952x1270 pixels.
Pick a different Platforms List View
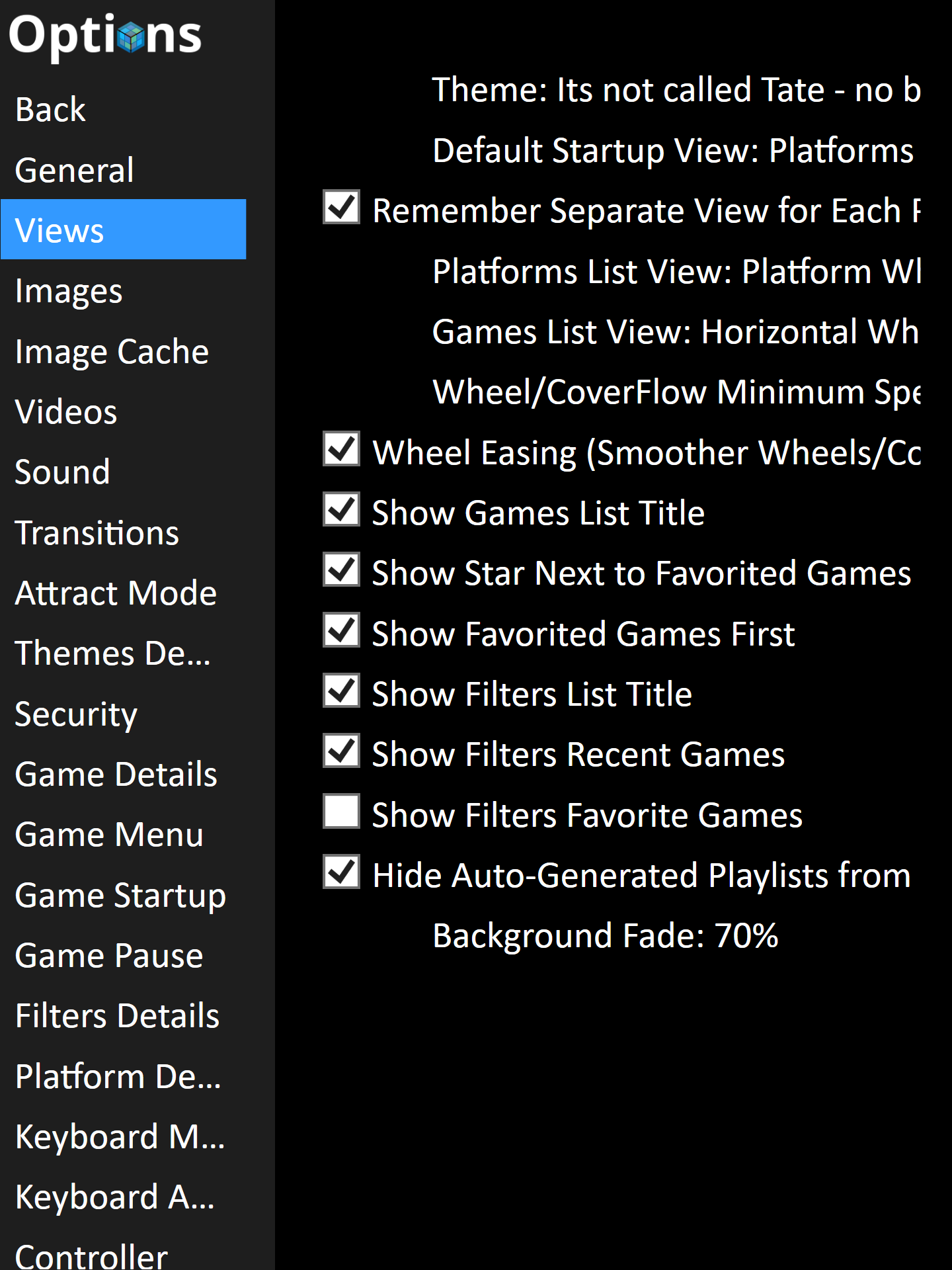coord(674,272)
